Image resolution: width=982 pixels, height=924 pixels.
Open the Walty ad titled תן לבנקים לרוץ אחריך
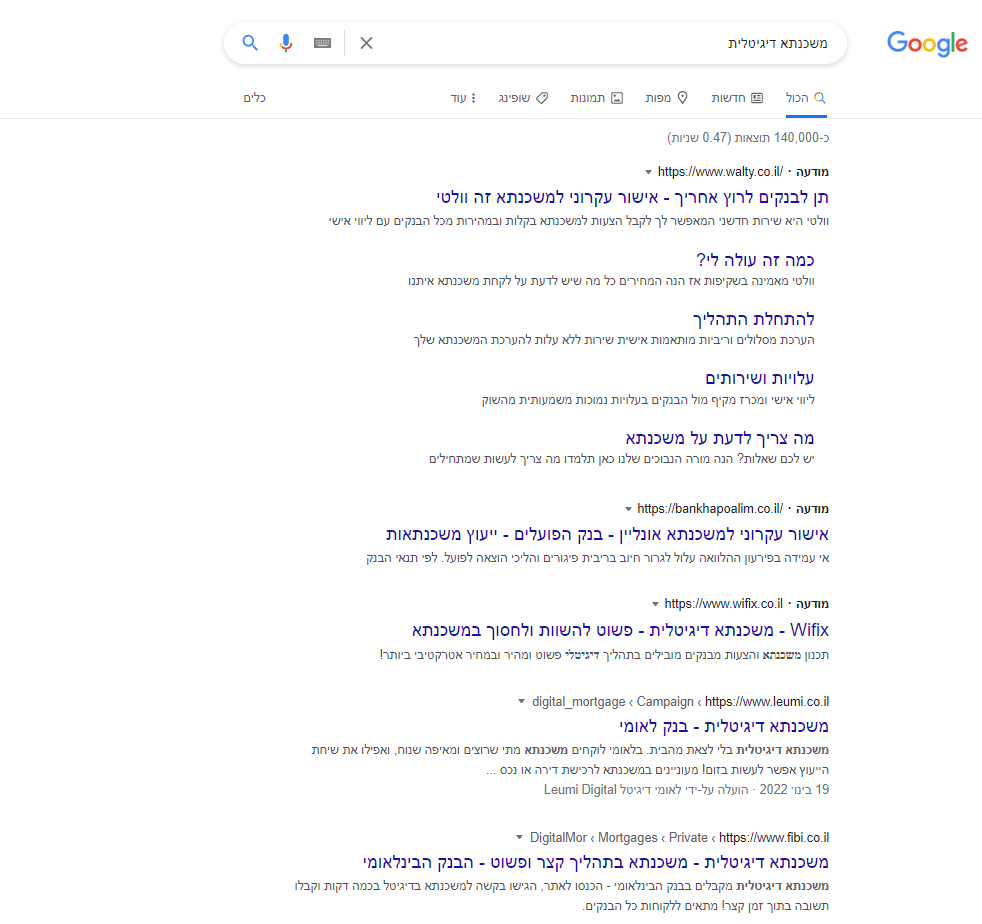pos(633,198)
